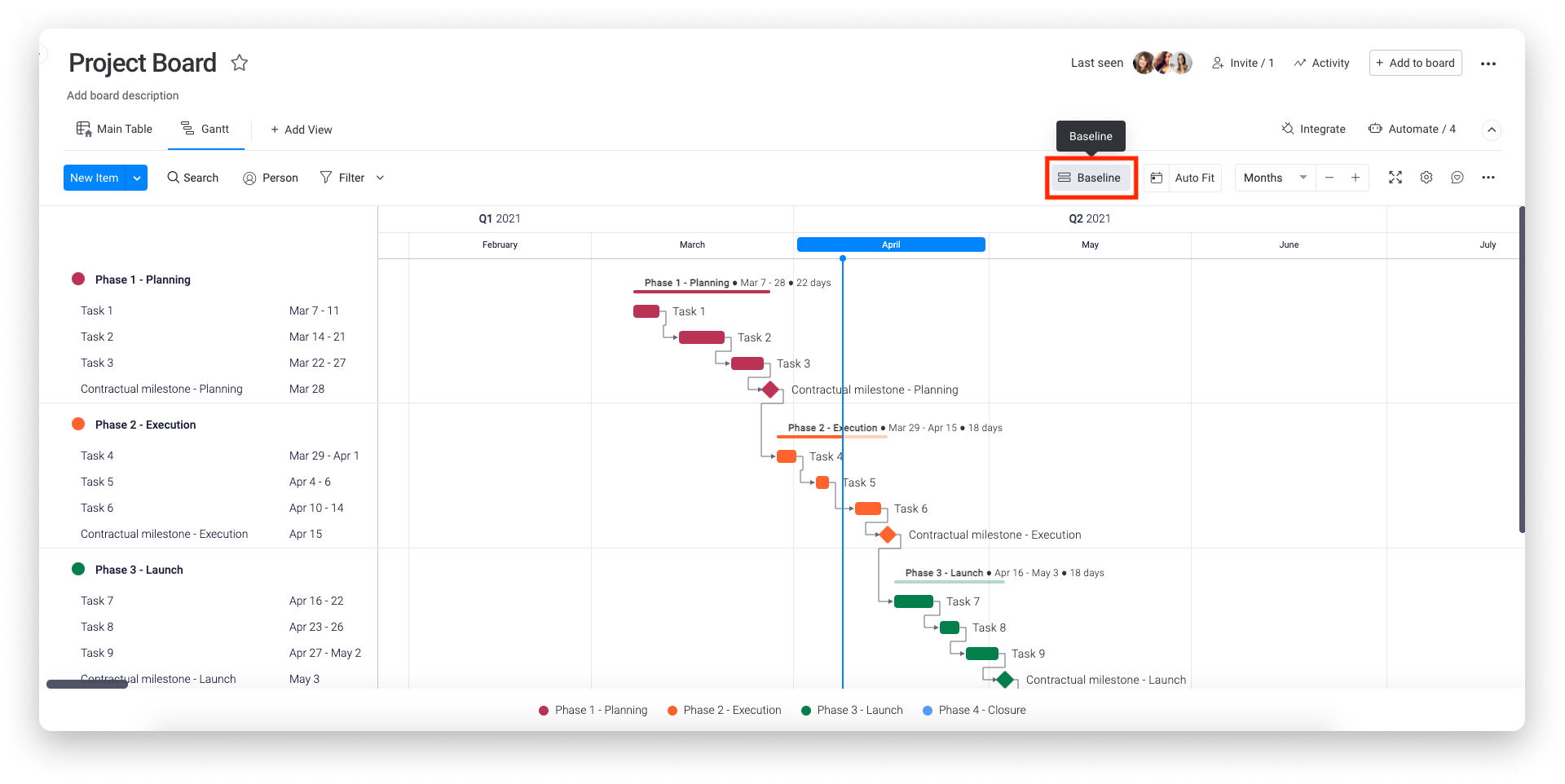Click the Phase 1 - Planning summary bar

pyautogui.click(x=702, y=291)
